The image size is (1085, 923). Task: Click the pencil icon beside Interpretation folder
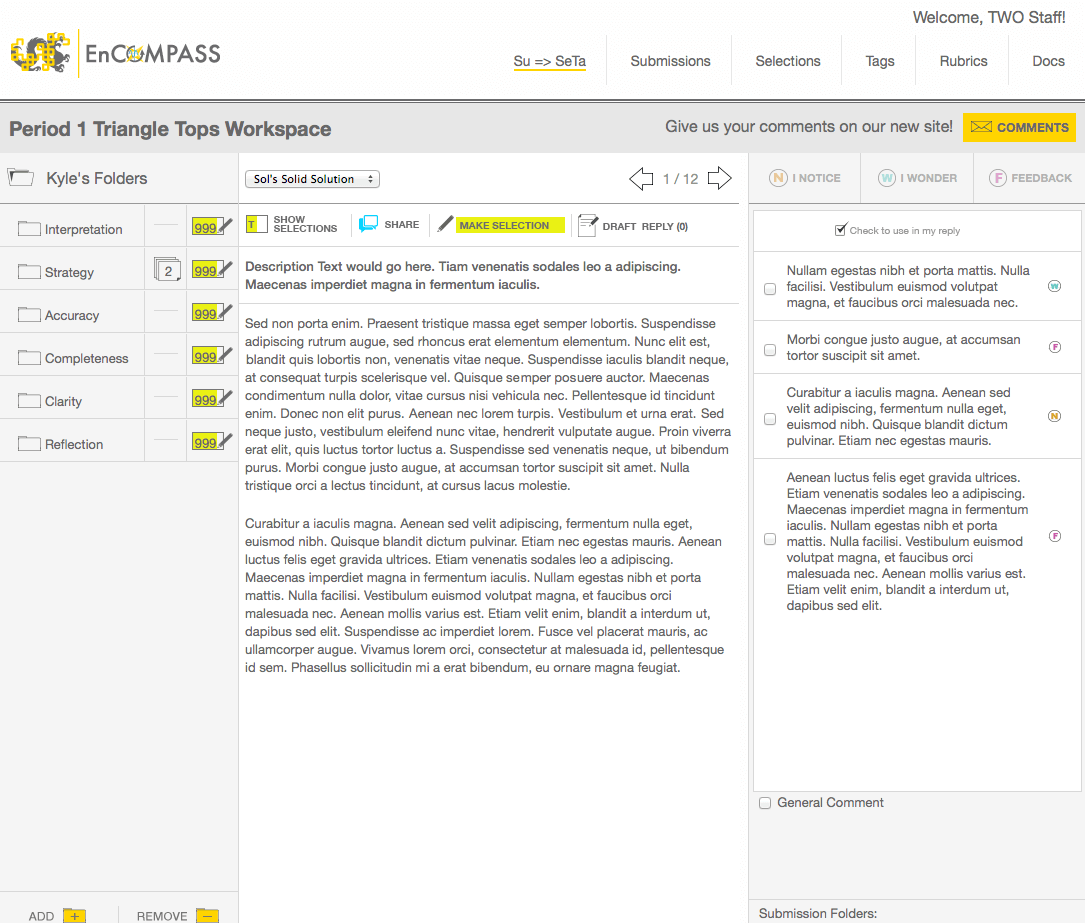point(226,226)
